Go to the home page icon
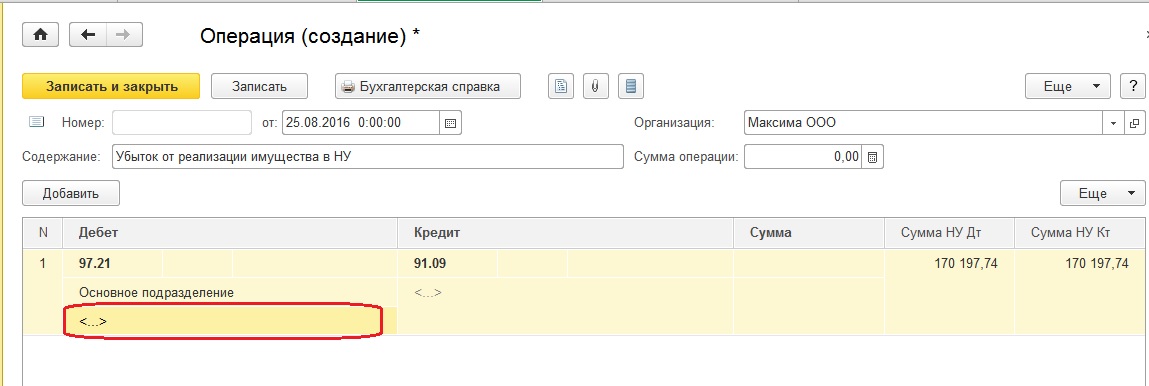The width and height of the screenshot is (1149, 386). point(41,34)
